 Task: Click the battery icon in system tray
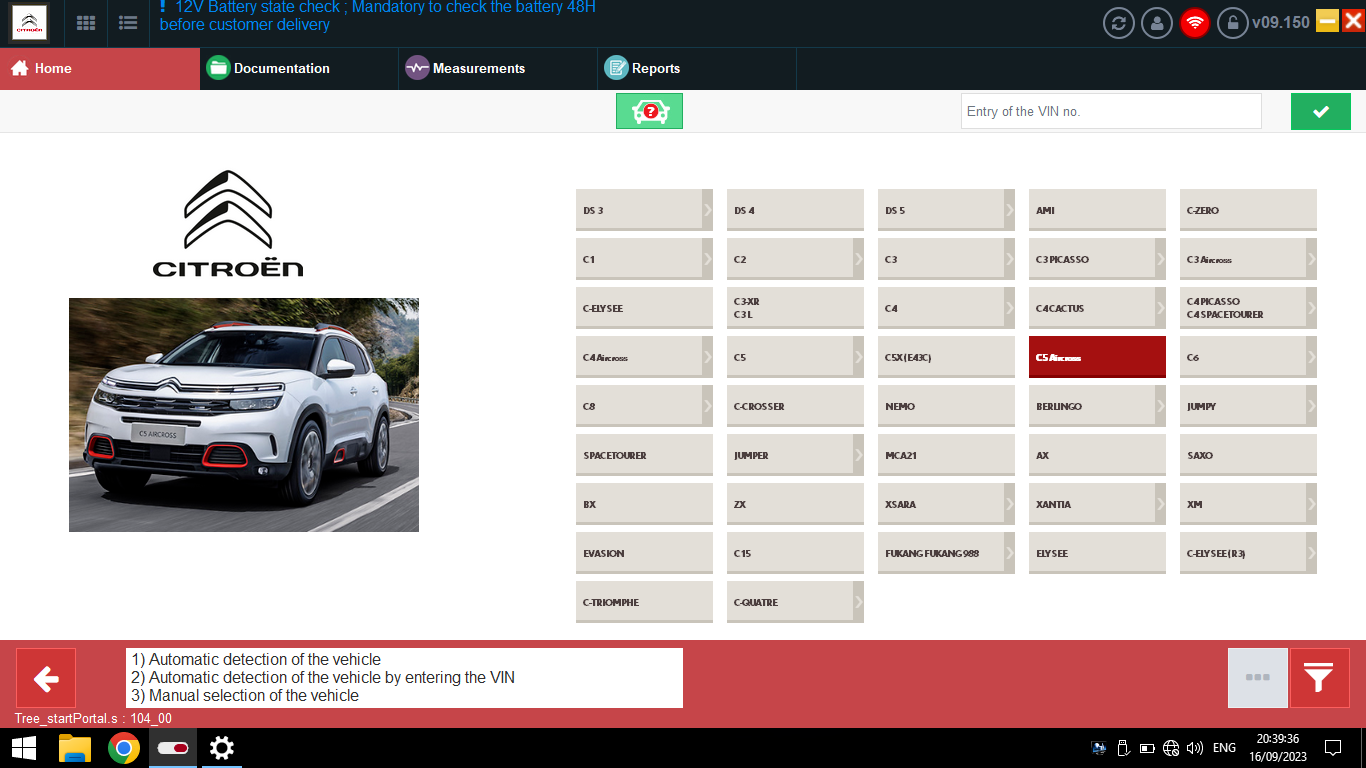tap(1147, 748)
